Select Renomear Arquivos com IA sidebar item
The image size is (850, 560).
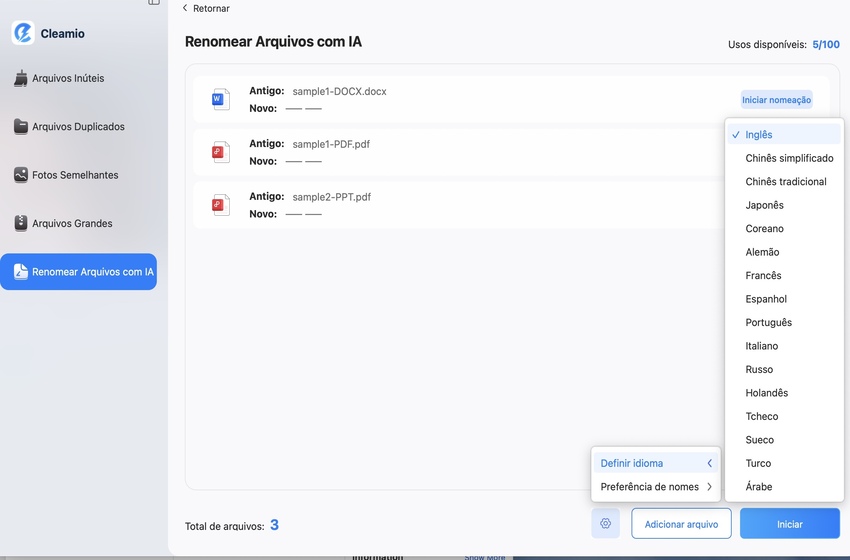click(79, 272)
